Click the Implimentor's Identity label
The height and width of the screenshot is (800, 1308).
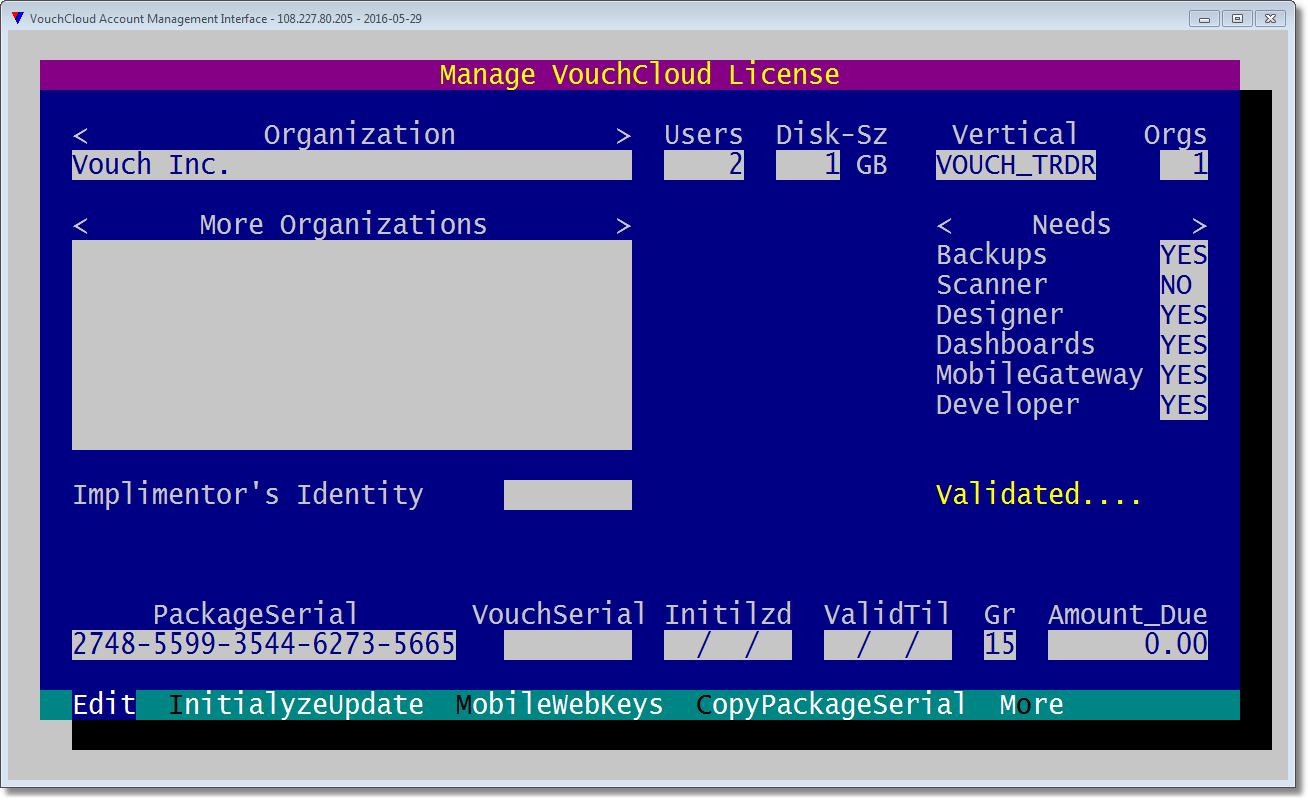point(248,495)
